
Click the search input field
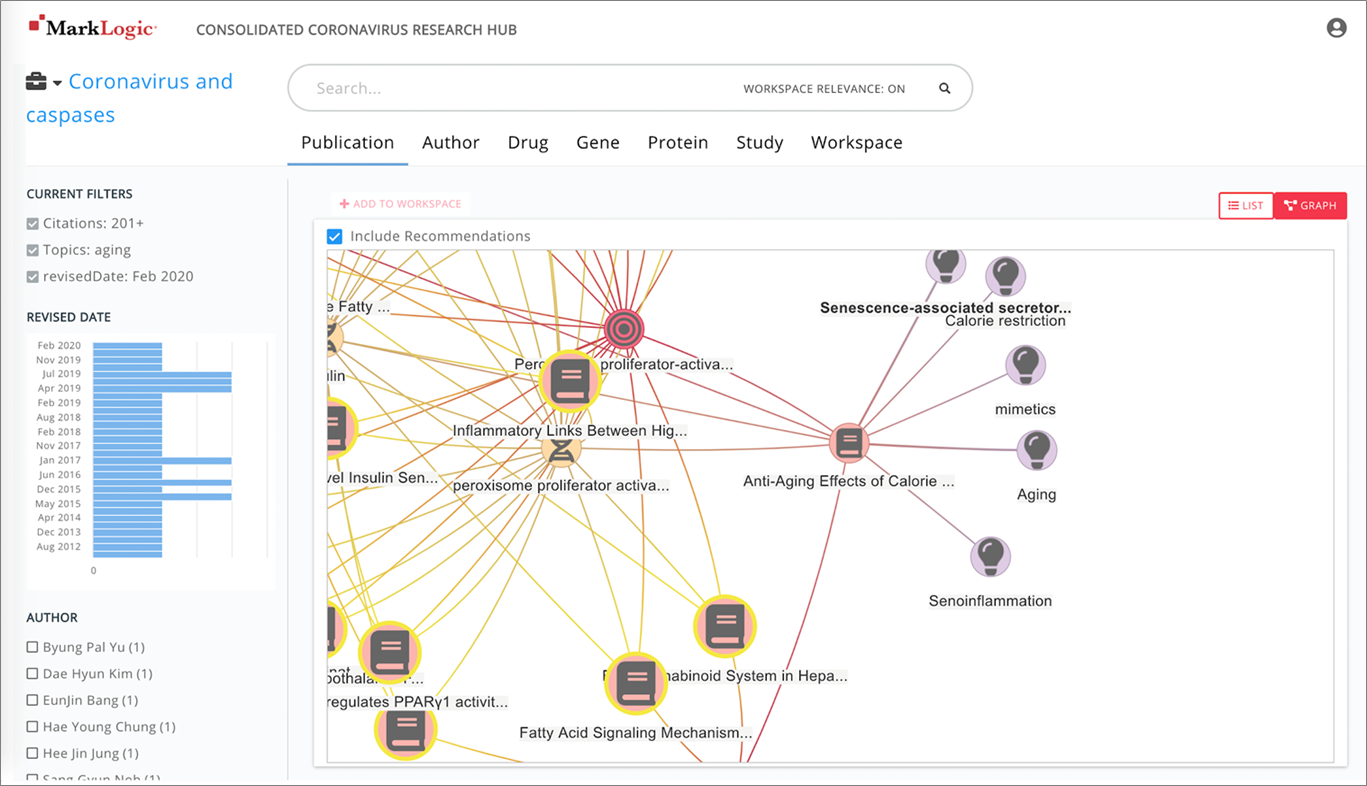click(500, 88)
